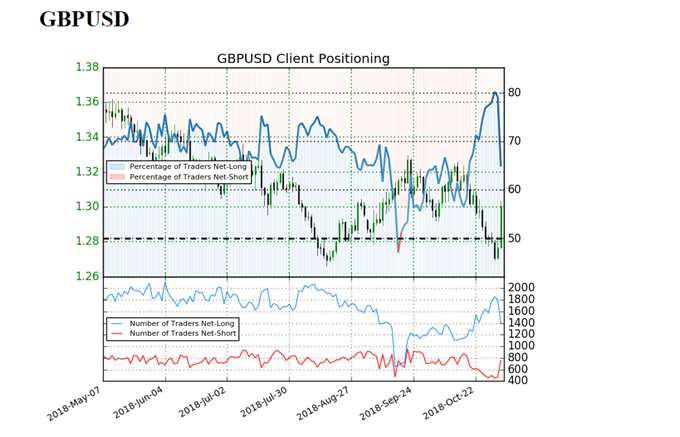Click the 1.30 price axis label
680x437 pixels.
coord(87,206)
